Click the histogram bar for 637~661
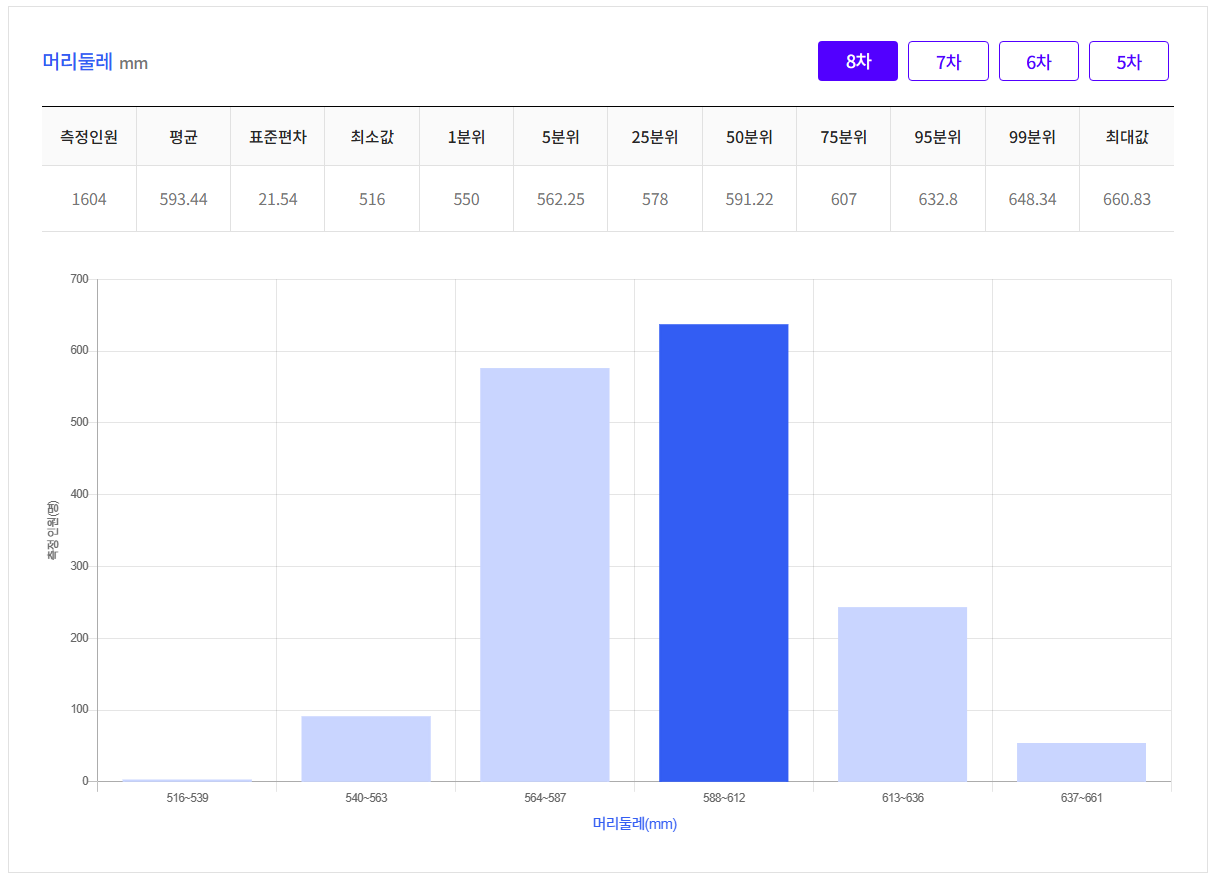1219x882 pixels. pos(1082,762)
